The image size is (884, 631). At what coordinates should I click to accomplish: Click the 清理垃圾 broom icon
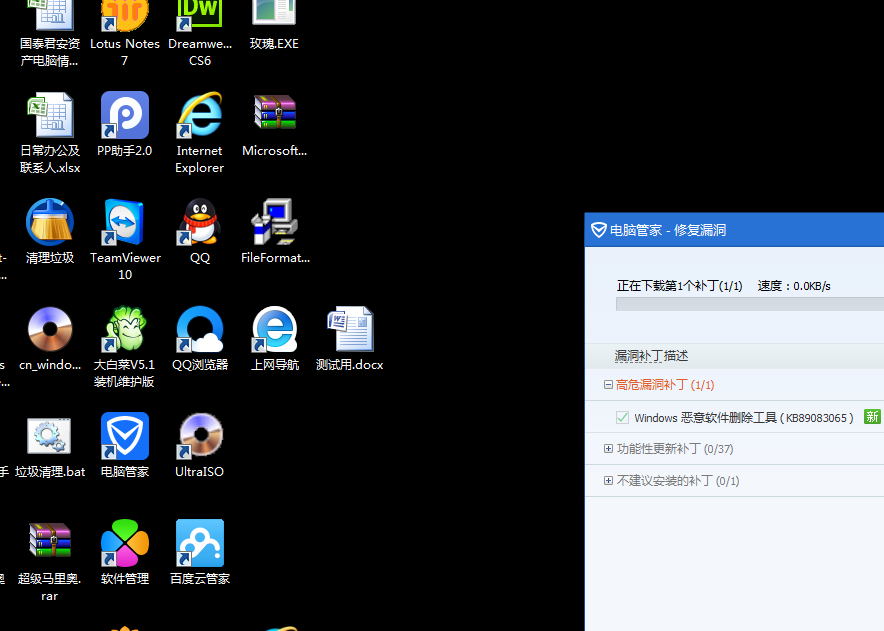tap(50, 222)
